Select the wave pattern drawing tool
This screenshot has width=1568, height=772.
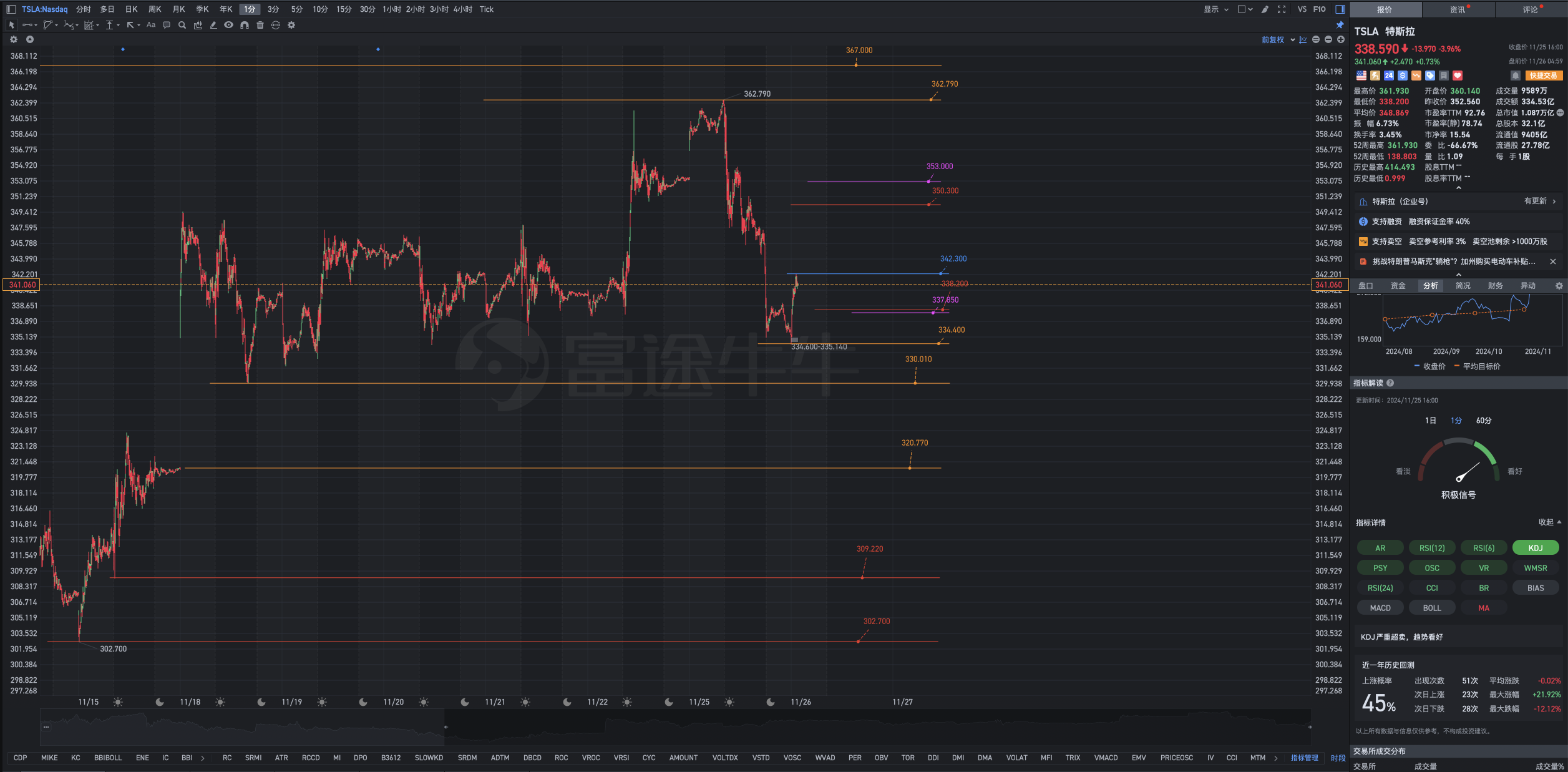click(x=68, y=25)
